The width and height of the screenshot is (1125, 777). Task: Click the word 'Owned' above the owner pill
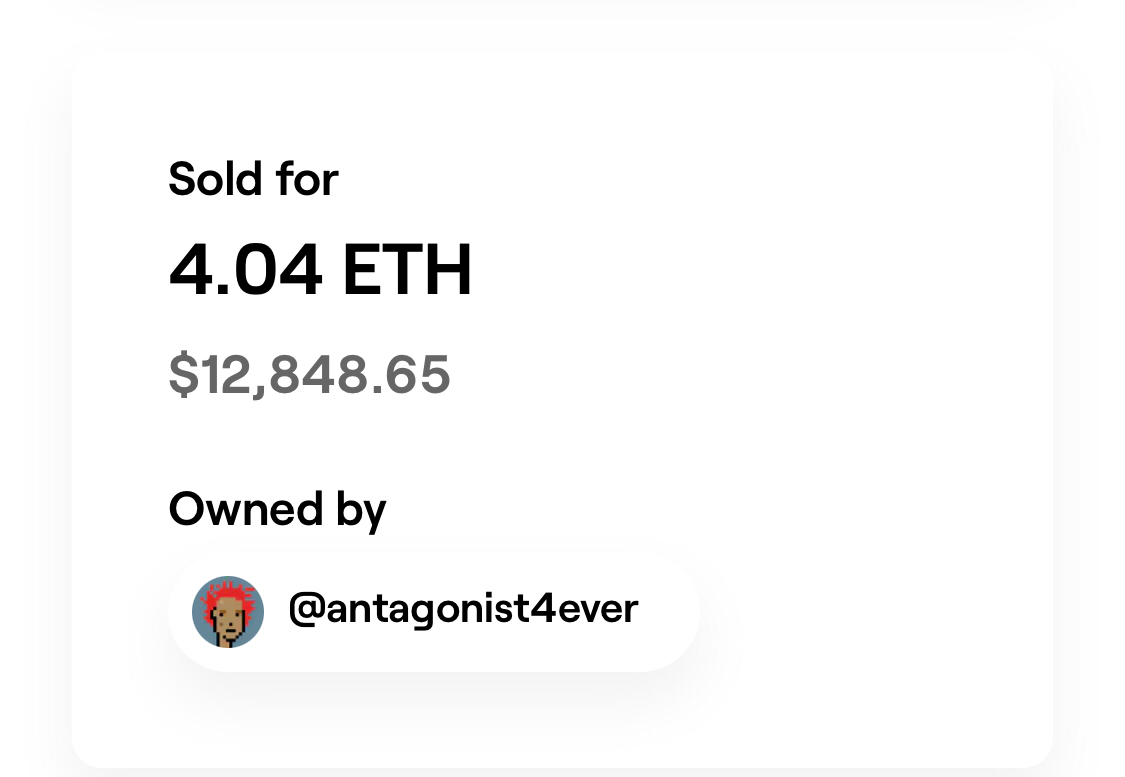pos(246,509)
